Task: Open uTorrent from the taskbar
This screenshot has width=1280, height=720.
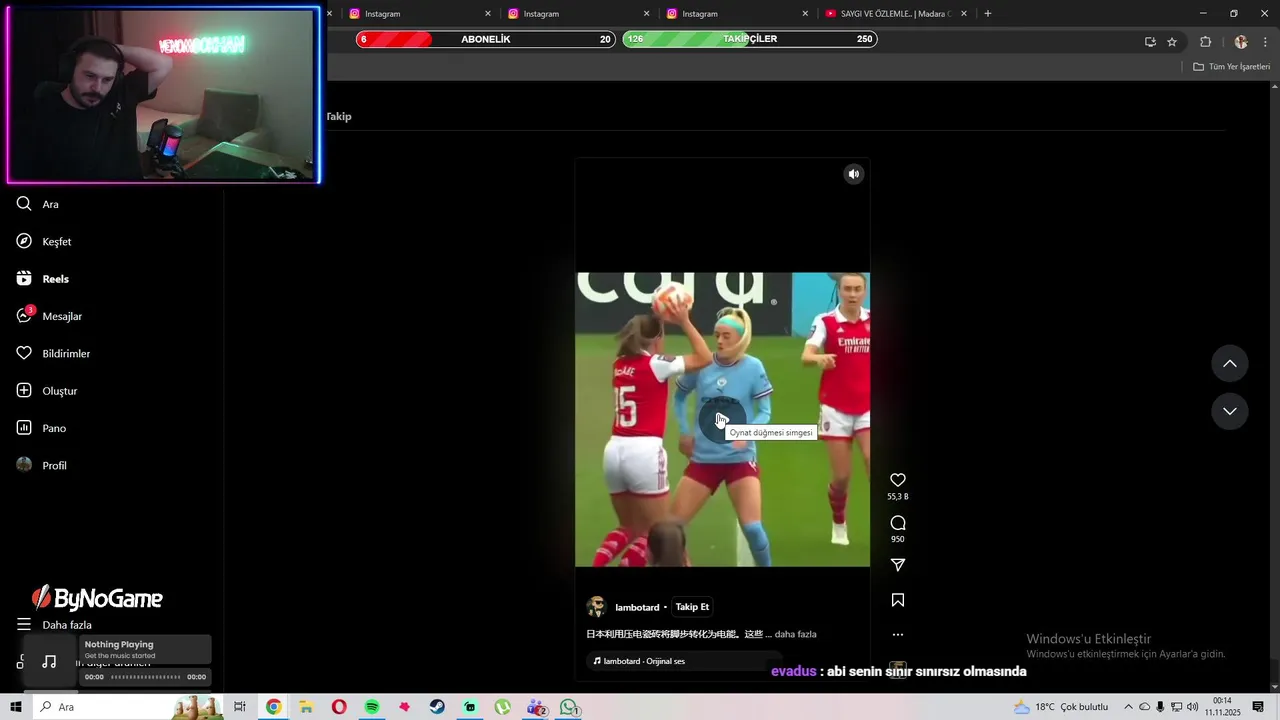Action: pos(502,707)
